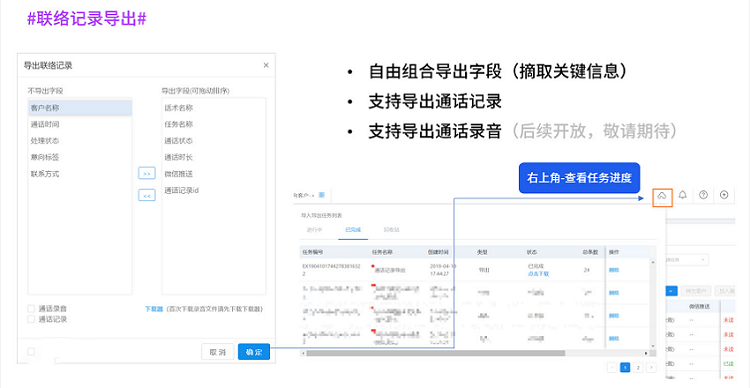This screenshot has height=388, width=750.
Task: Click the 2019-04-10 creation time cell
Action: pos(443,270)
